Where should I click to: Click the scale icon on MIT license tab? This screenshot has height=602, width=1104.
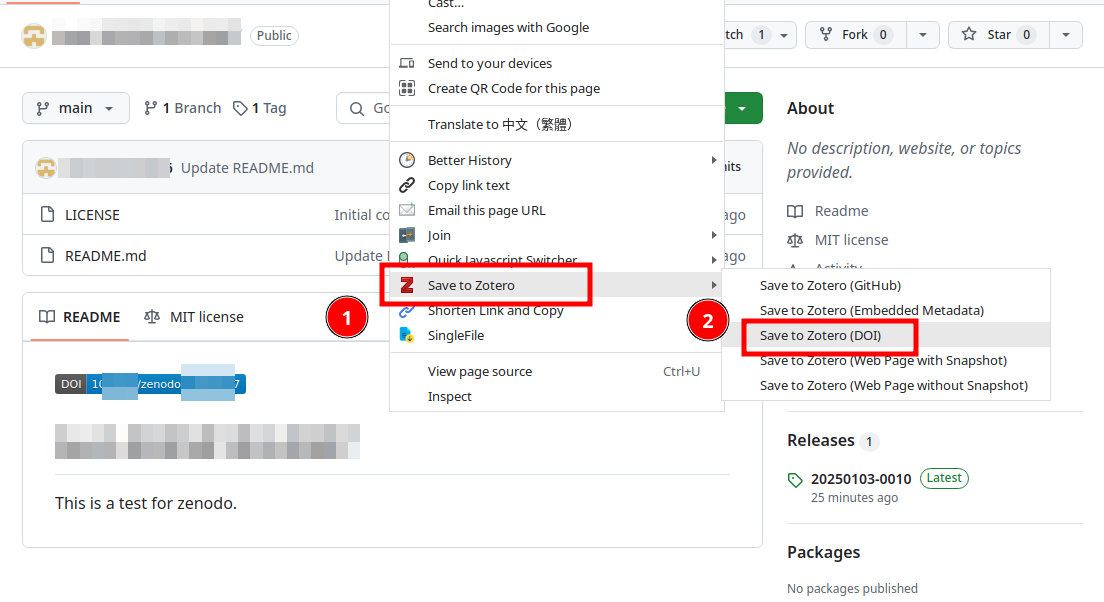[151, 317]
